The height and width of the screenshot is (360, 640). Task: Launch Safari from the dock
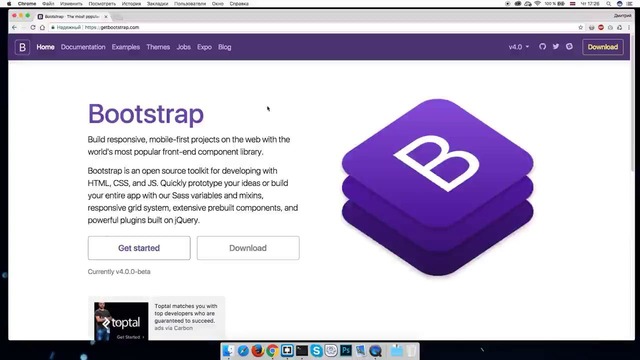coord(243,351)
